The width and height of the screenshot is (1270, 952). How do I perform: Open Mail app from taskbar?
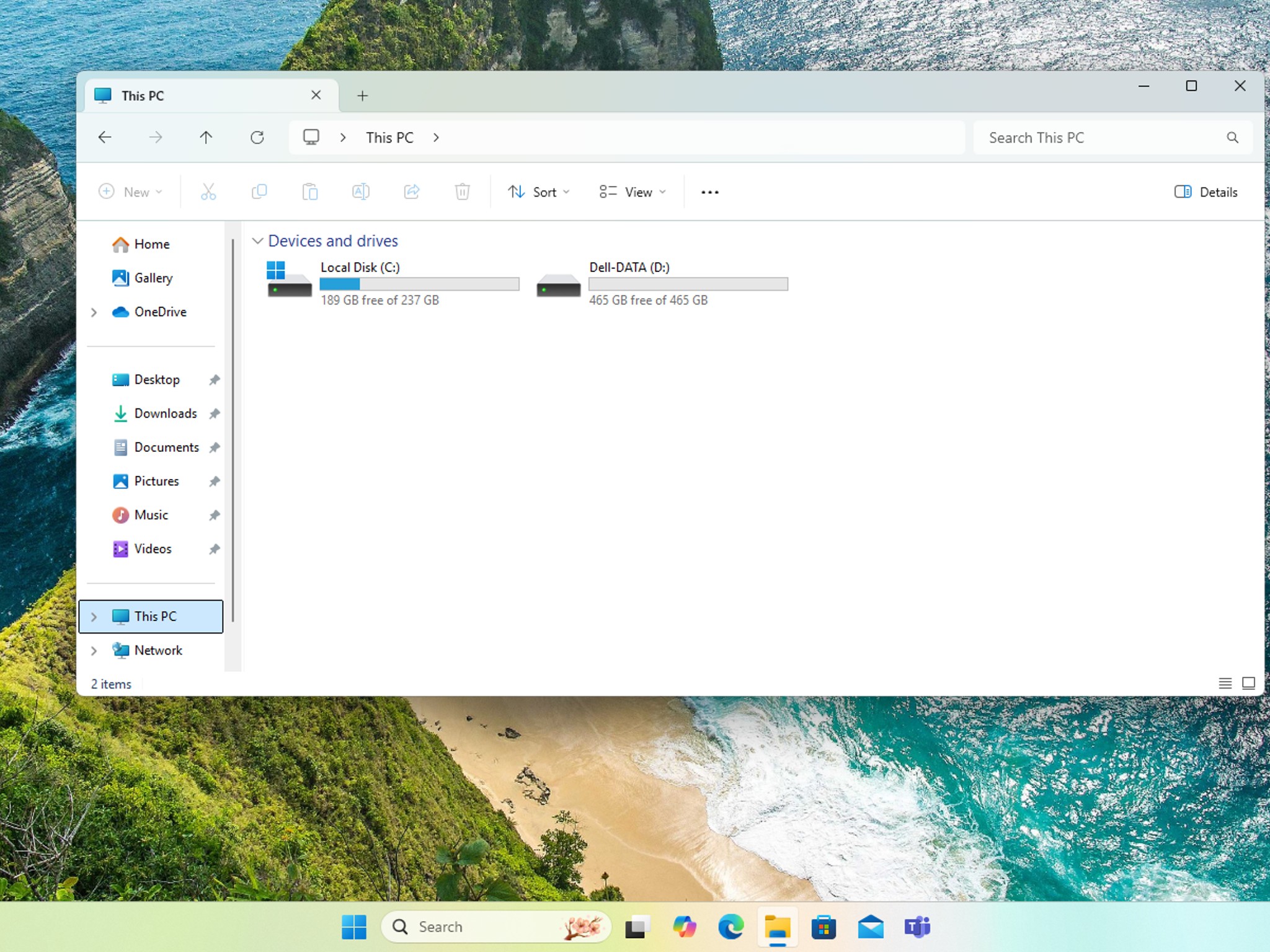[x=871, y=927]
